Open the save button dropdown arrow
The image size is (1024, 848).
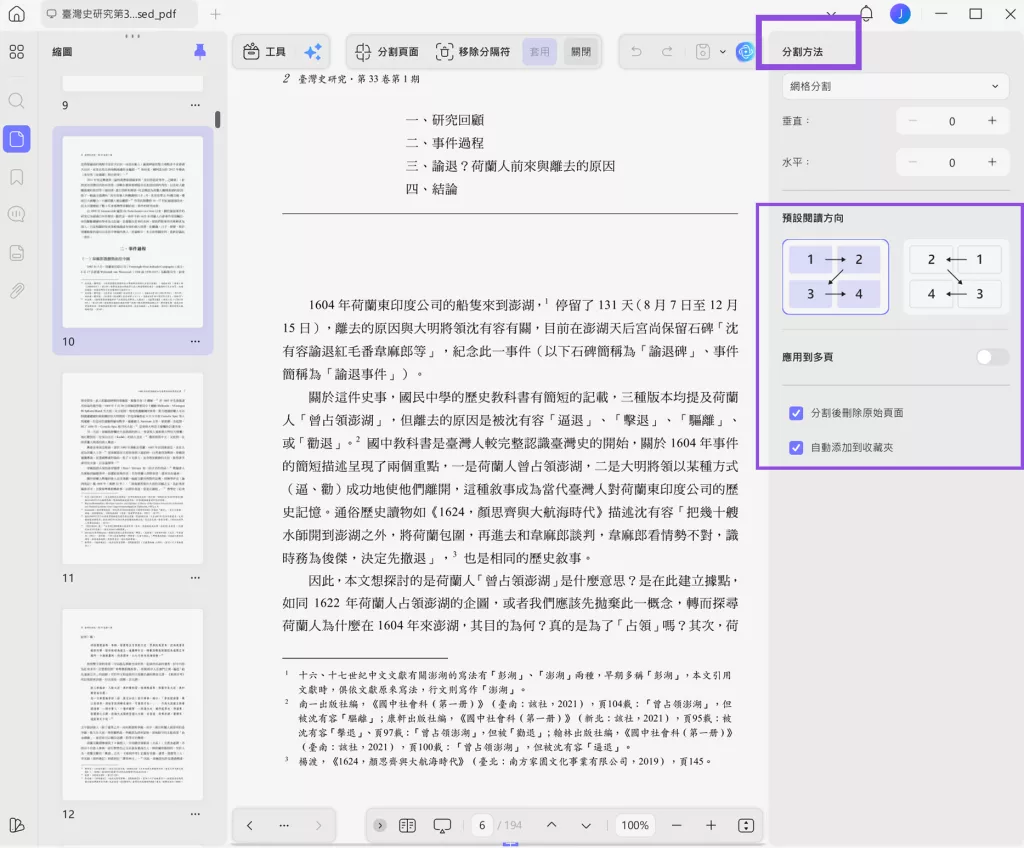(x=724, y=51)
